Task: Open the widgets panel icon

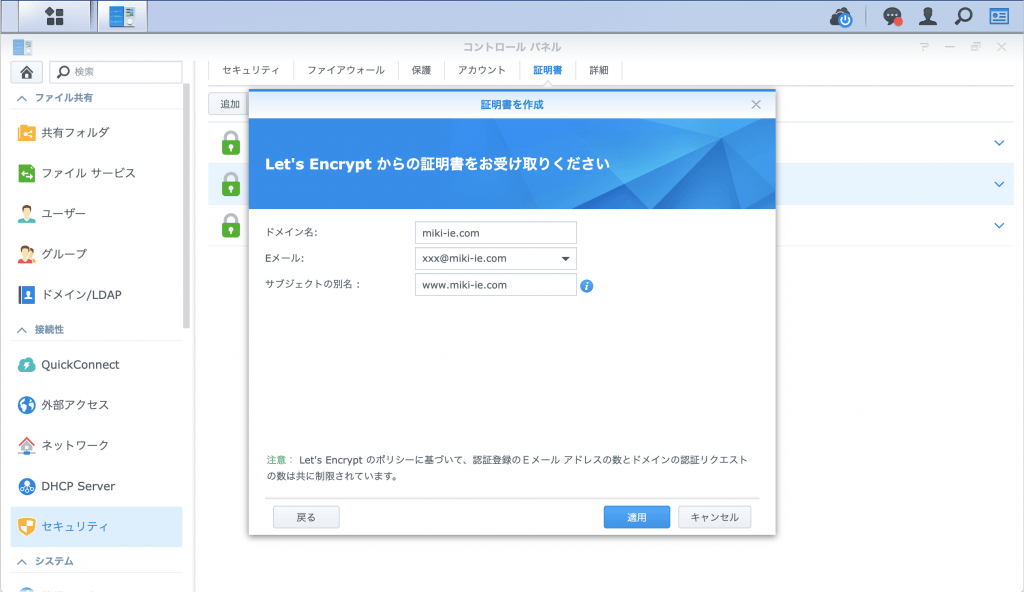Action: click(x=998, y=17)
